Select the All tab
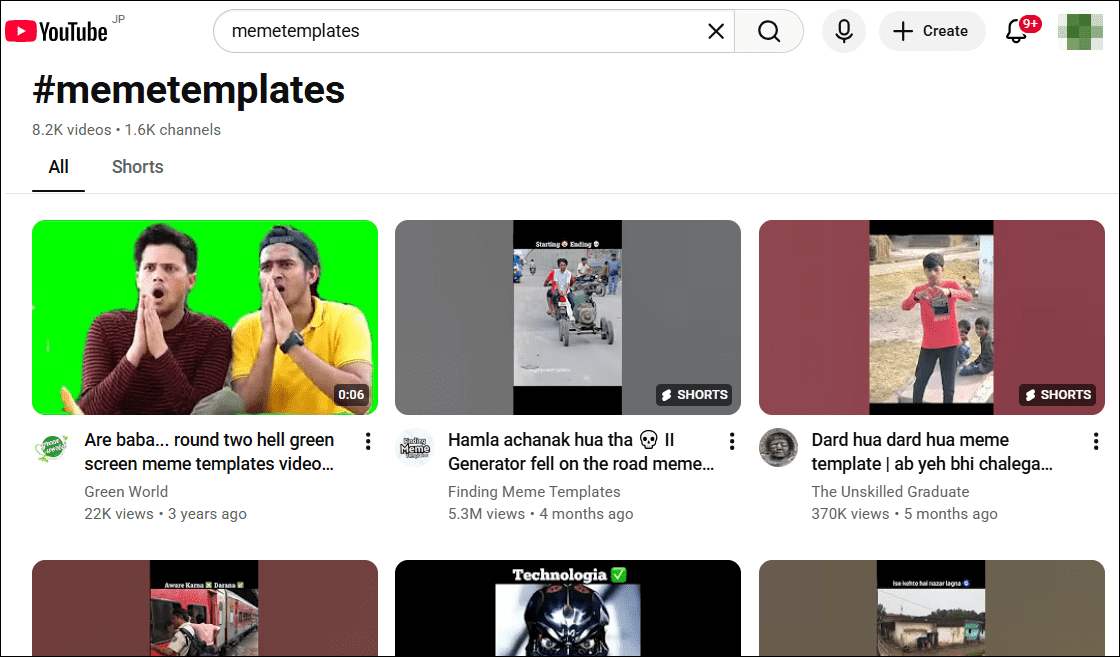 point(58,166)
